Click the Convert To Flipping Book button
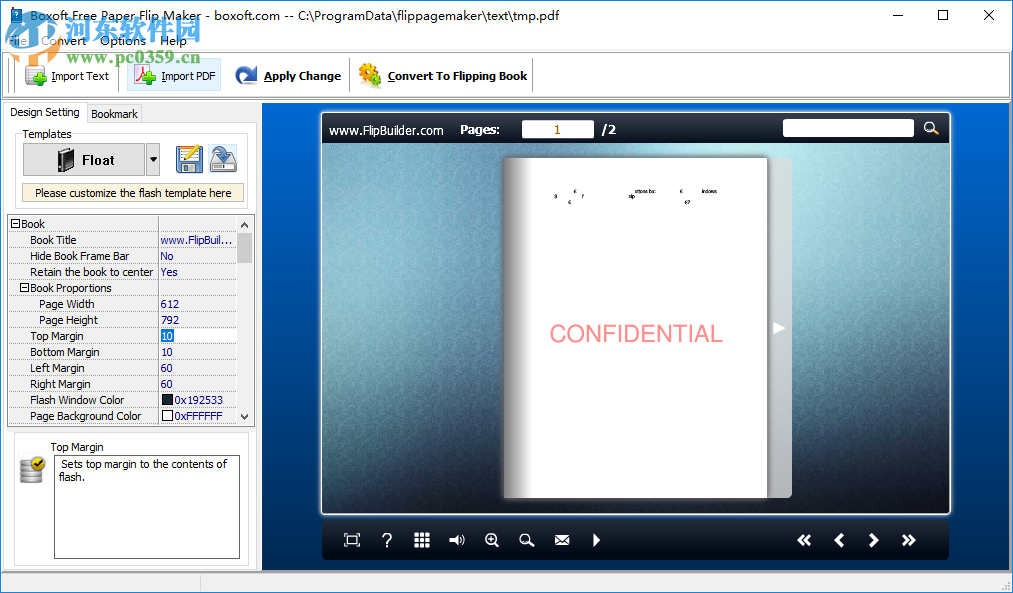1013x593 pixels. pyautogui.click(x=442, y=75)
